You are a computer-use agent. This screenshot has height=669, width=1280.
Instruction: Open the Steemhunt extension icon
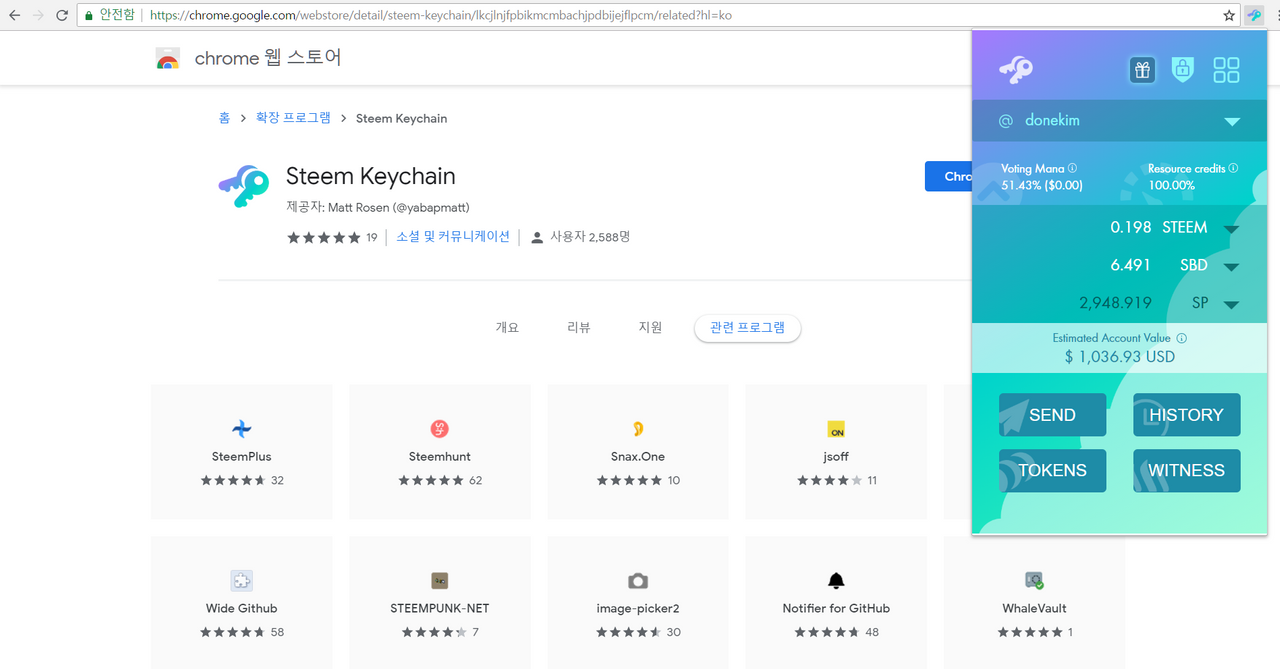pos(439,429)
